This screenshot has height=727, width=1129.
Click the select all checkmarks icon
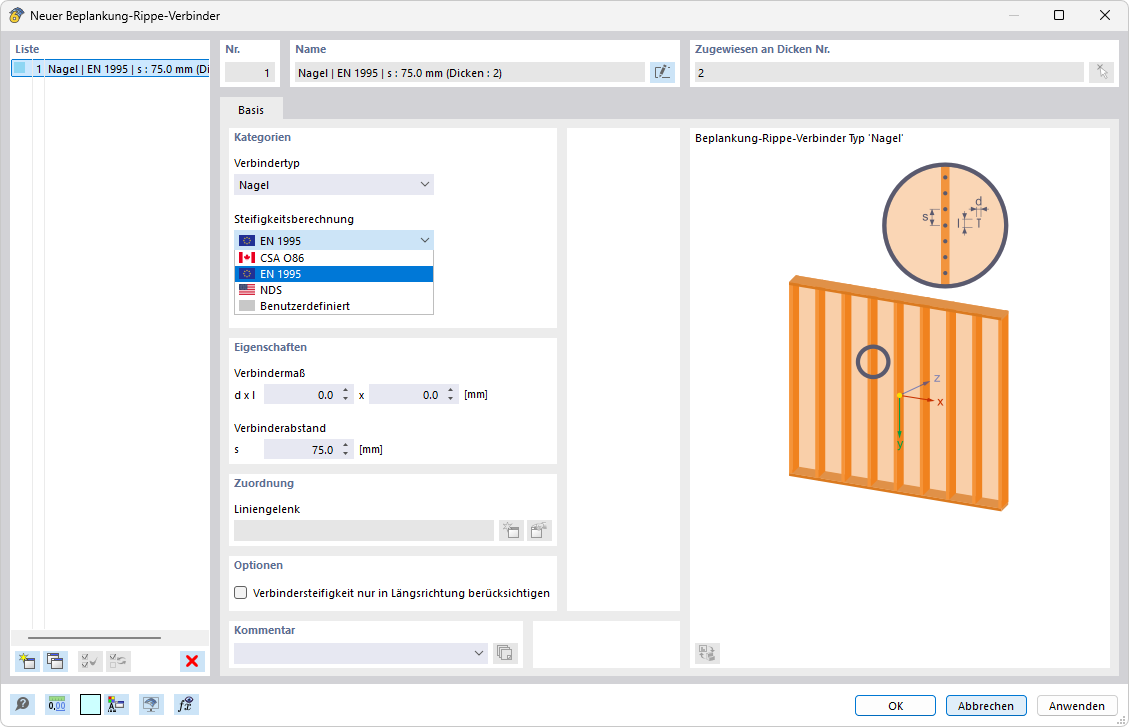pos(90,661)
